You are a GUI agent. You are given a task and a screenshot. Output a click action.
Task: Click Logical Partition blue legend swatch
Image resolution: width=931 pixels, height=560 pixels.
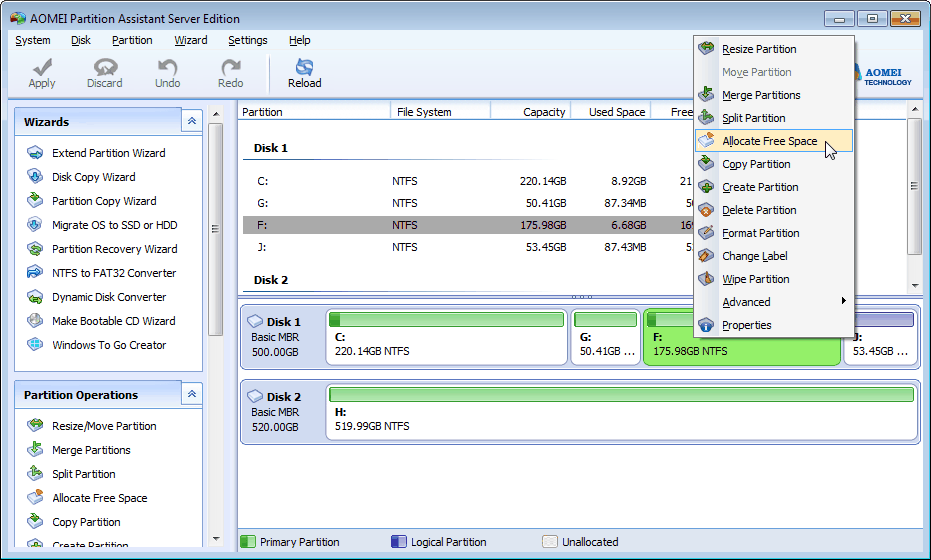pyautogui.click(x=399, y=542)
